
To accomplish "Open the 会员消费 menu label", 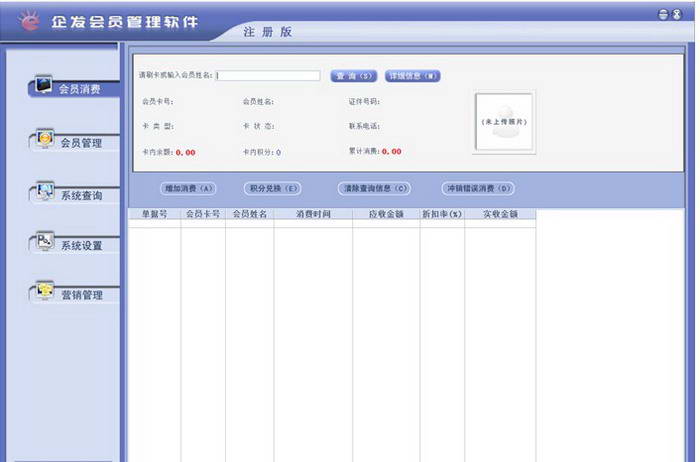I will [80, 89].
